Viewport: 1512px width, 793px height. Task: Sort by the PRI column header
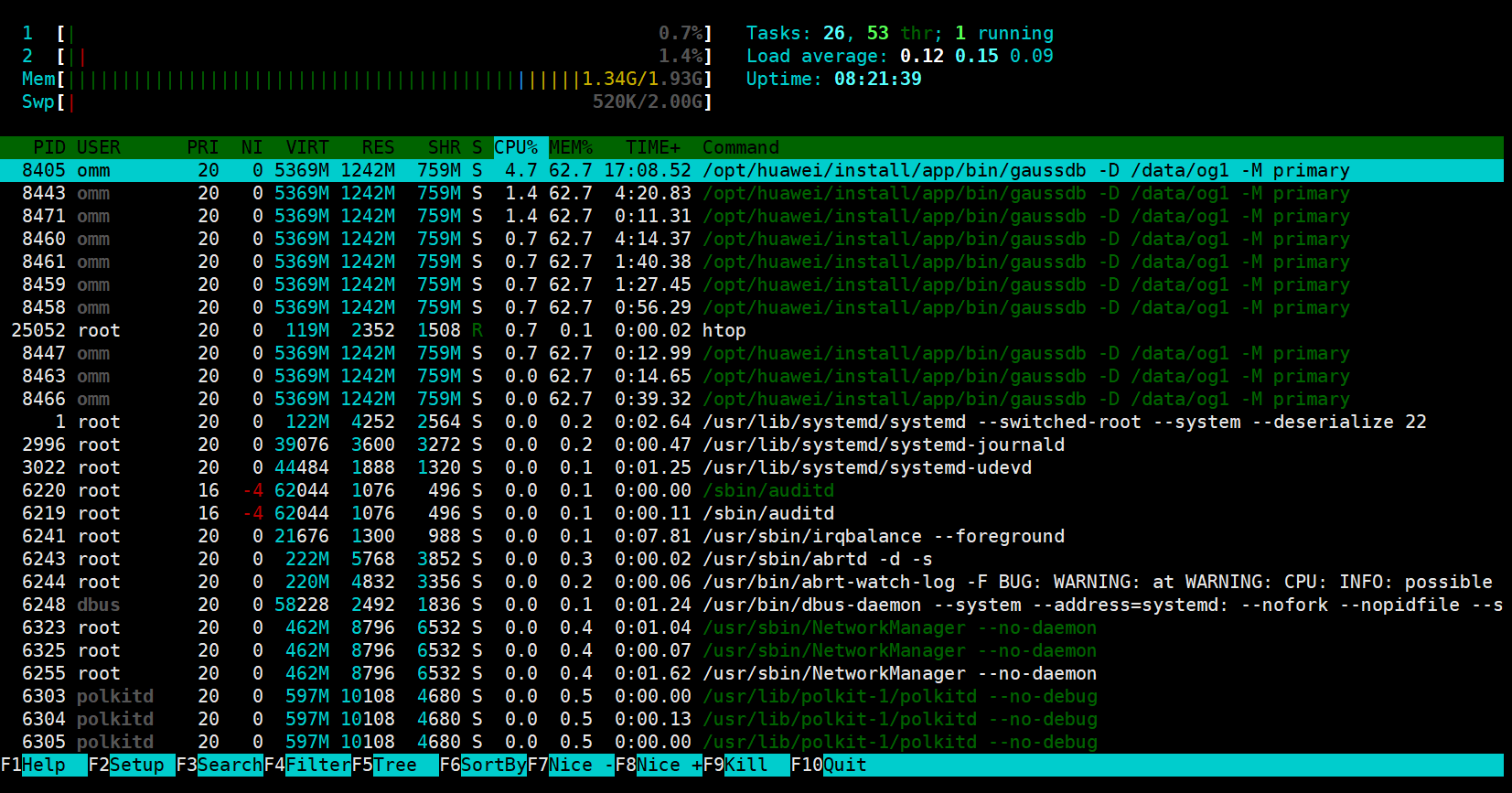pyautogui.click(x=203, y=147)
